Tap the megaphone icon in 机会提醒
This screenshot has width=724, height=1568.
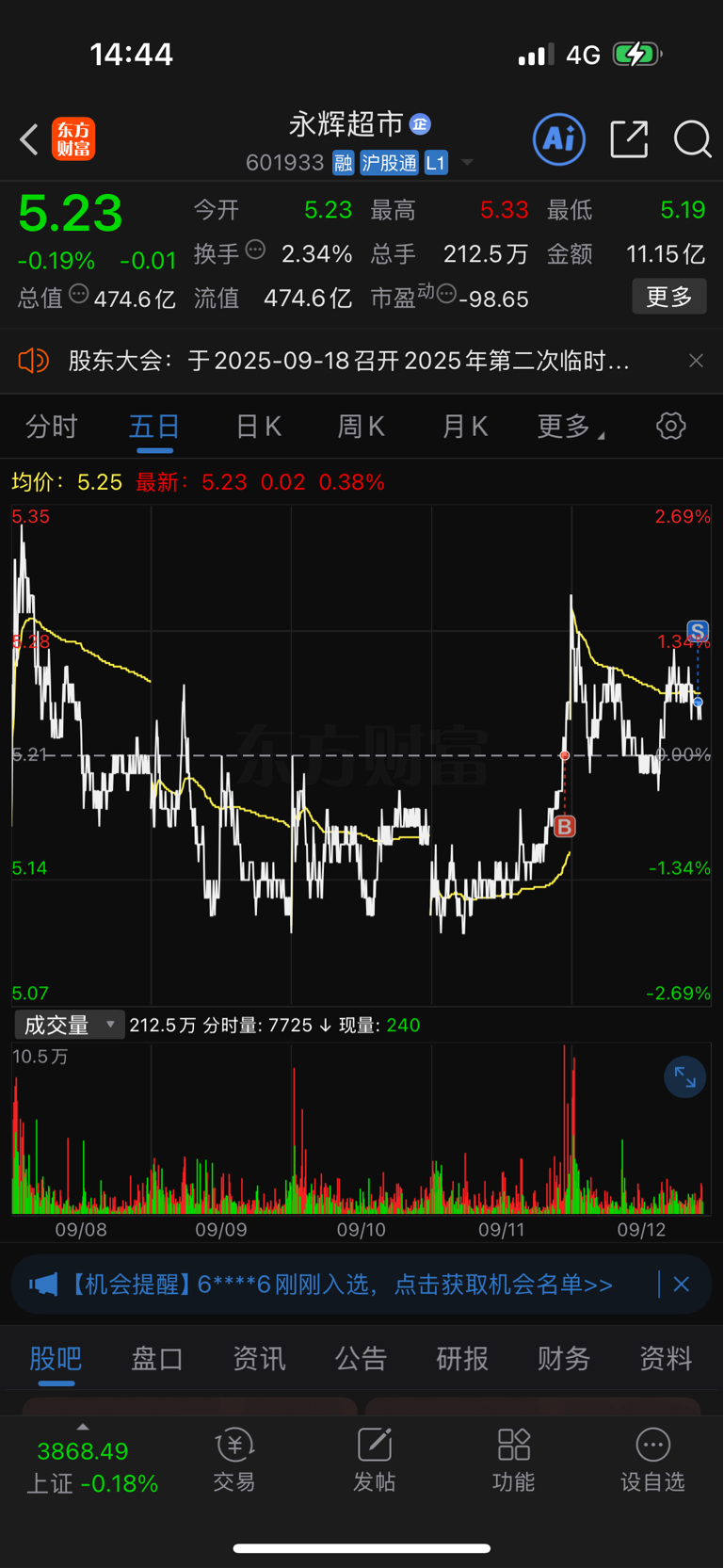(x=43, y=1285)
